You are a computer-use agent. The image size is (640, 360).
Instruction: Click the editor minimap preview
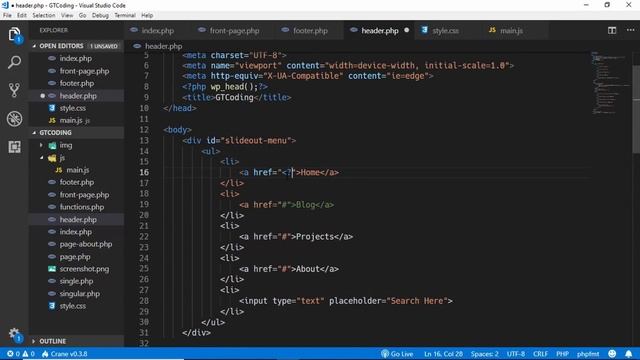click(610, 83)
